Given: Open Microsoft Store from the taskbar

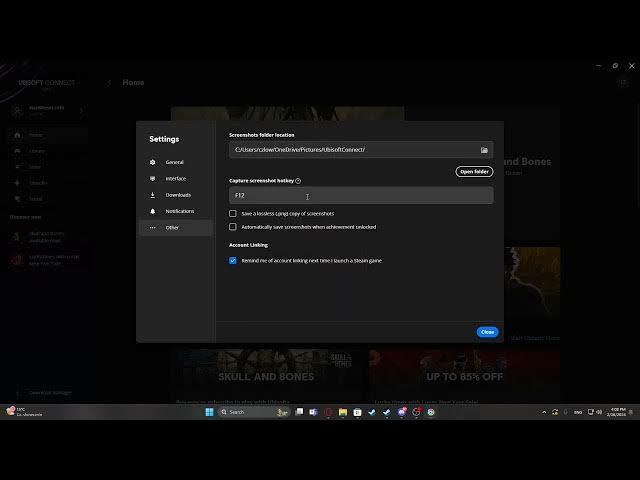Looking at the screenshot, I should click(x=358, y=412).
